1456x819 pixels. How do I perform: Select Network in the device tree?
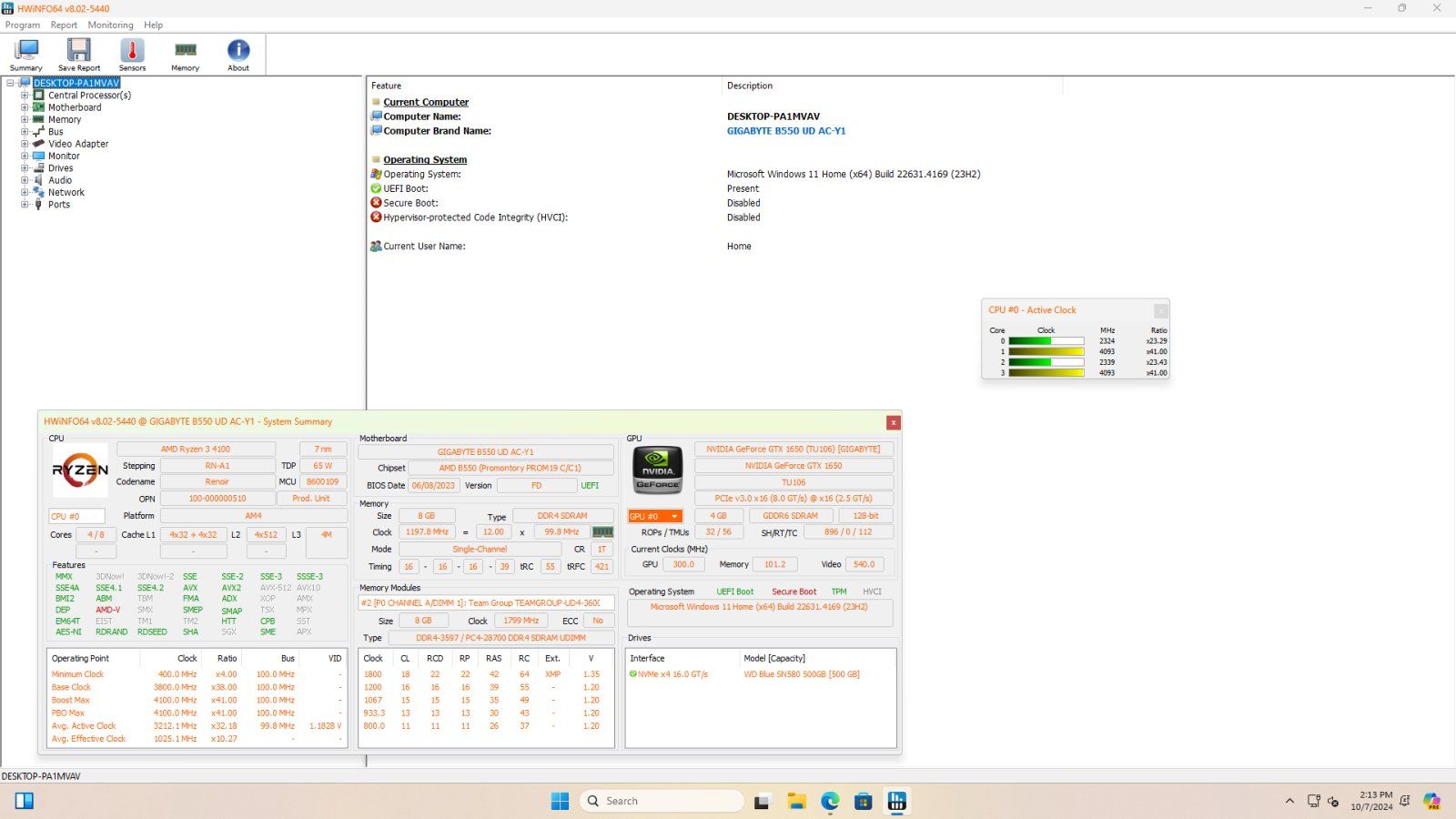tap(66, 192)
